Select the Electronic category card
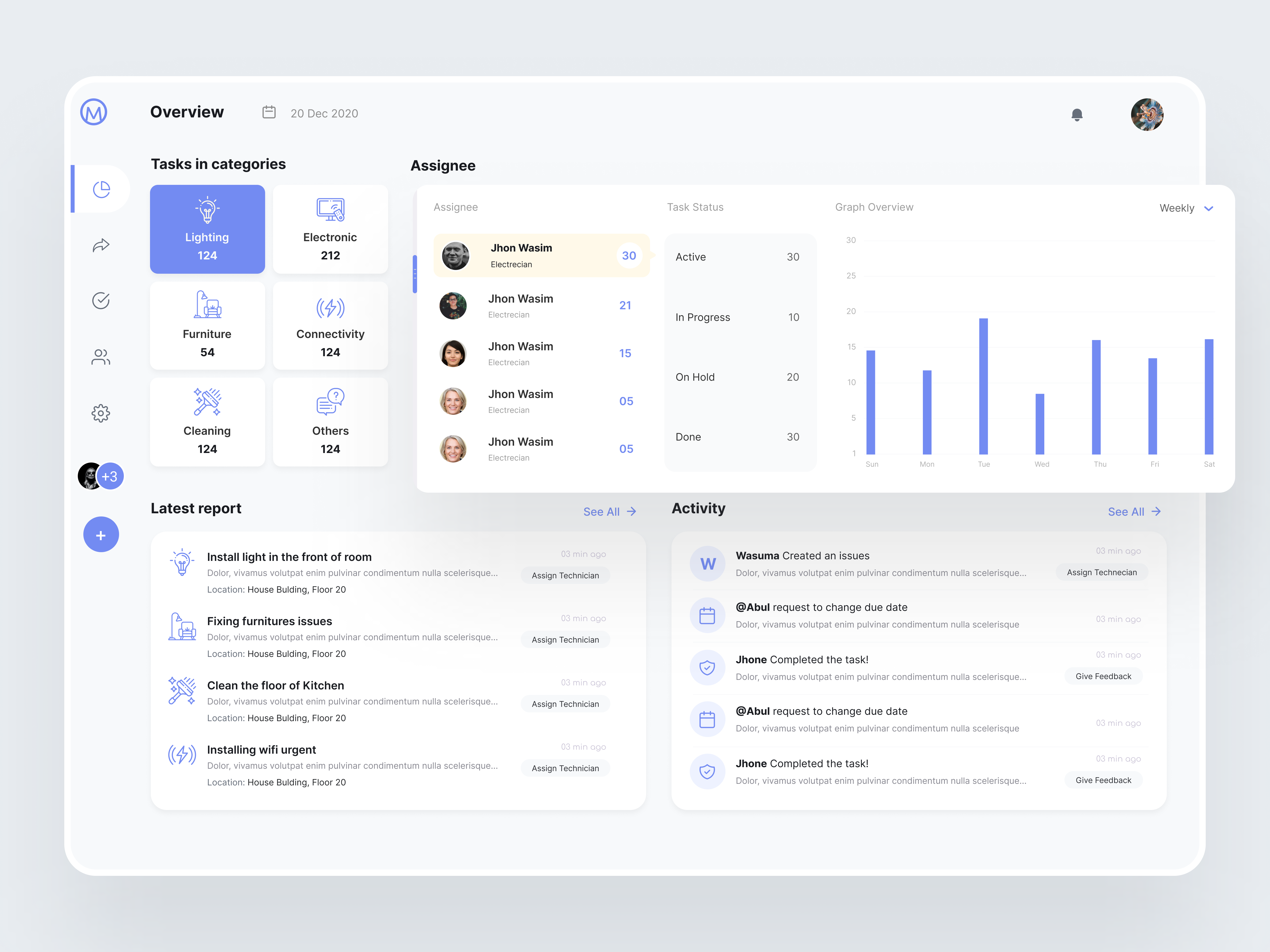 coord(330,229)
